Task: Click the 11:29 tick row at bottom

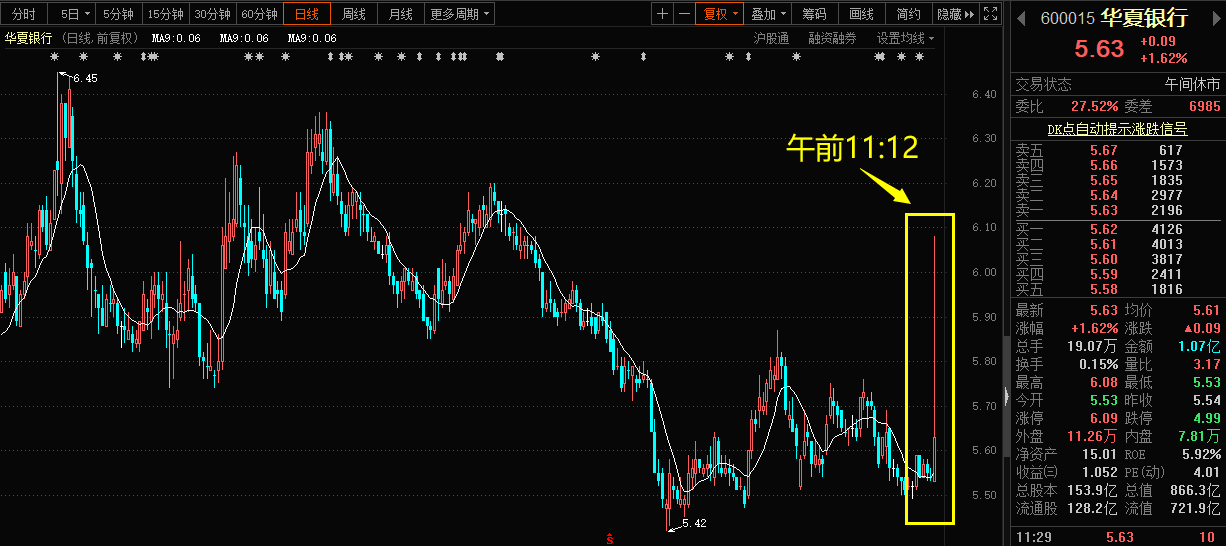Action: pyautogui.click(x=1118, y=537)
